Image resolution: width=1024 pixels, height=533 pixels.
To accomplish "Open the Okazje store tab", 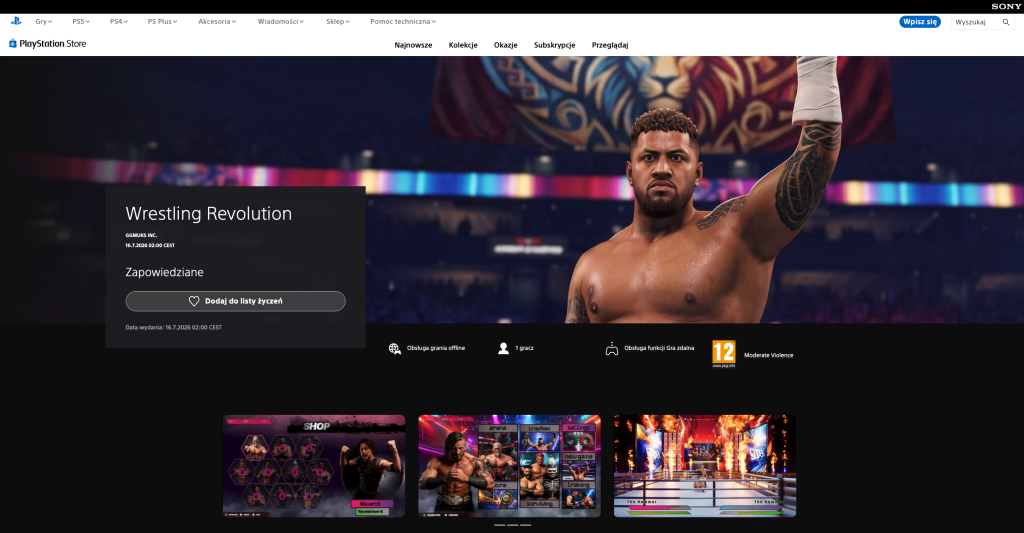I will tap(505, 45).
